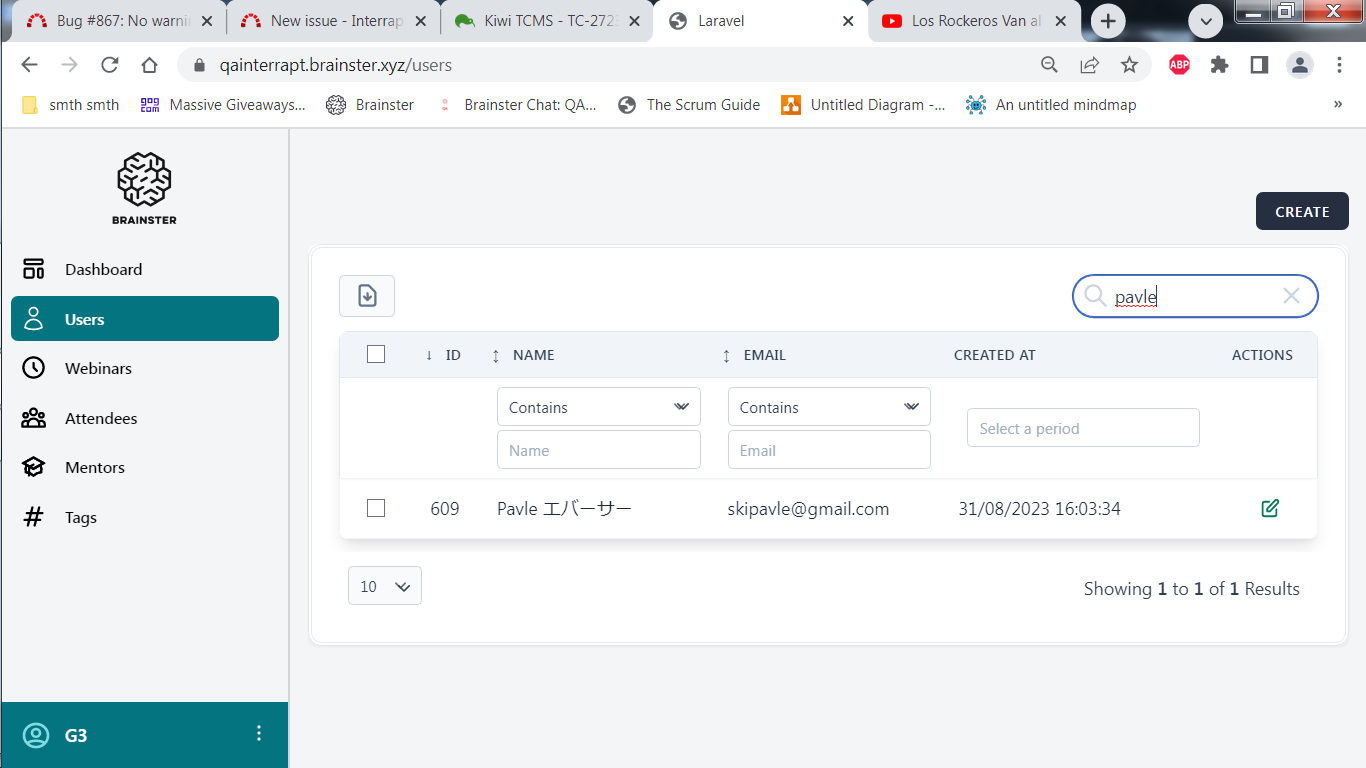Open the Adblock Plus extension icon

1180,65
